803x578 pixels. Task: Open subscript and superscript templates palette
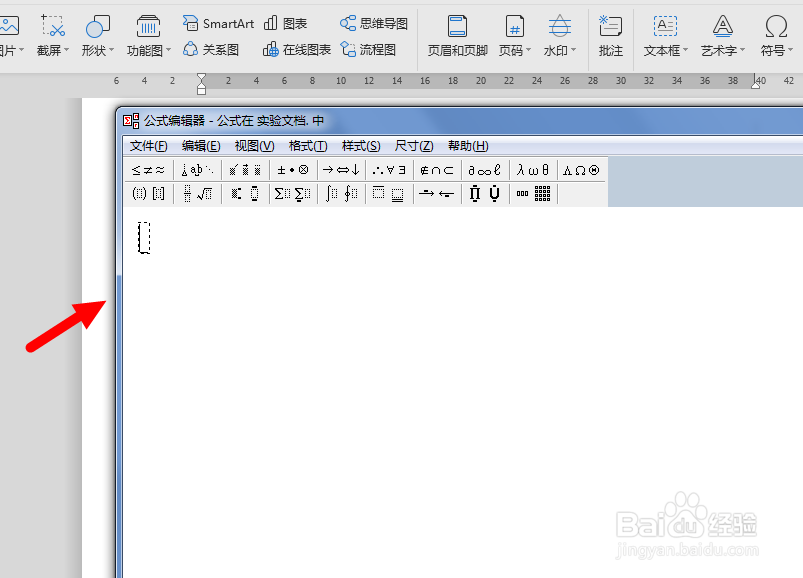(x=245, y=194)
